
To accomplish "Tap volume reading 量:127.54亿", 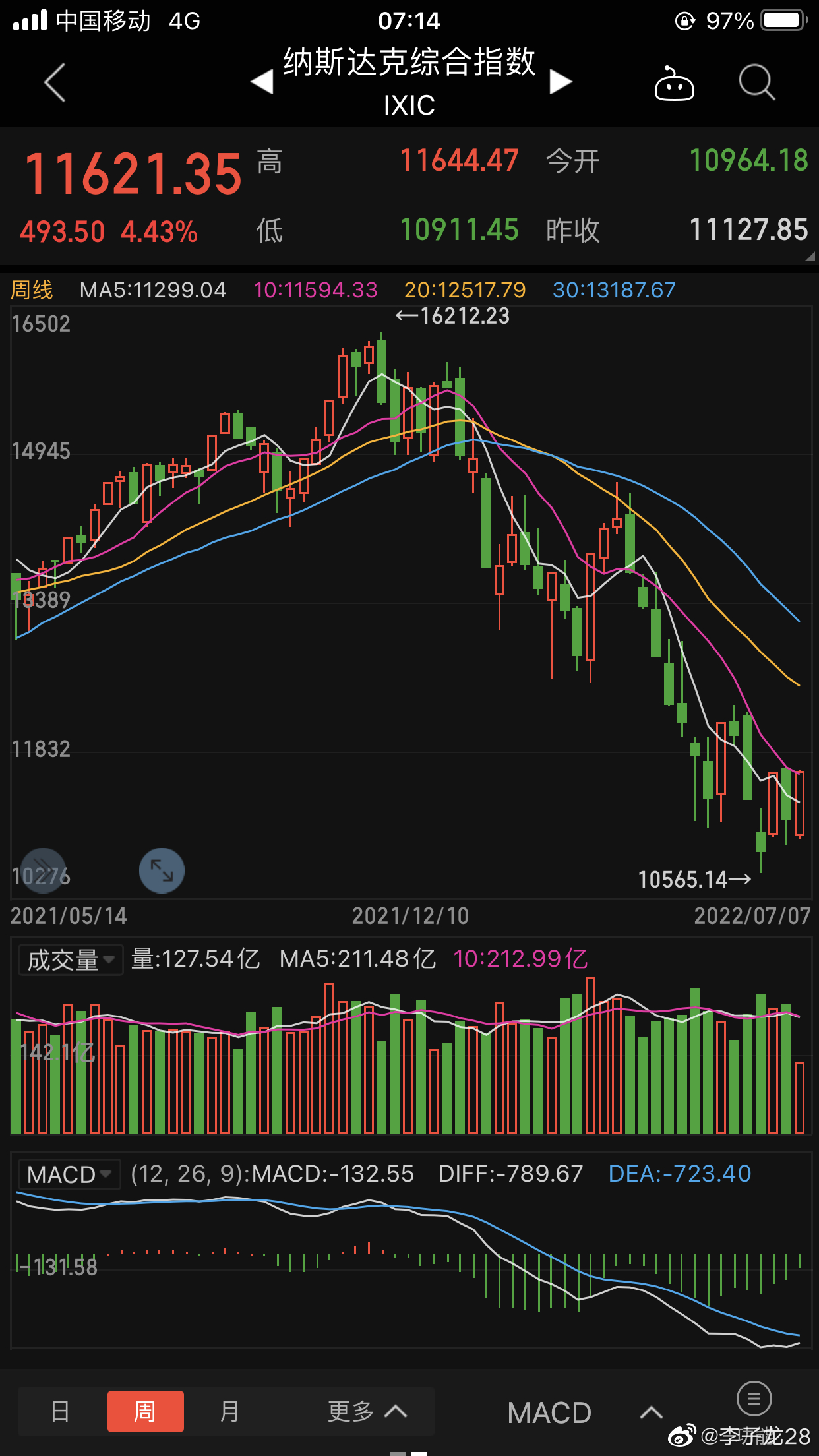I will pos(196,959).
